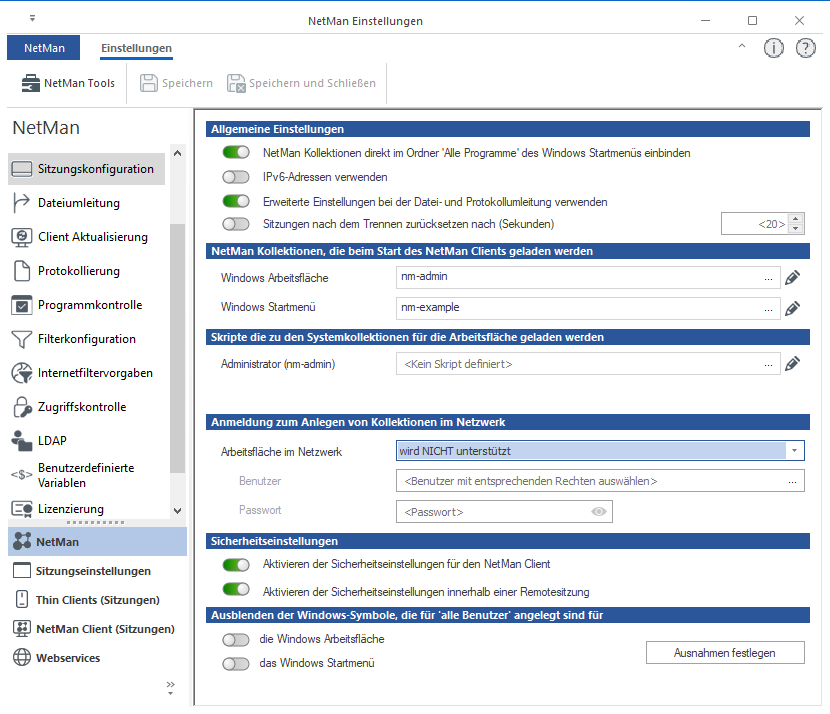This screenshot has width=830, height=714.
Task: Open NetMan help via the question mark icon
Action: pyautogui.click(x=806, y=47)
